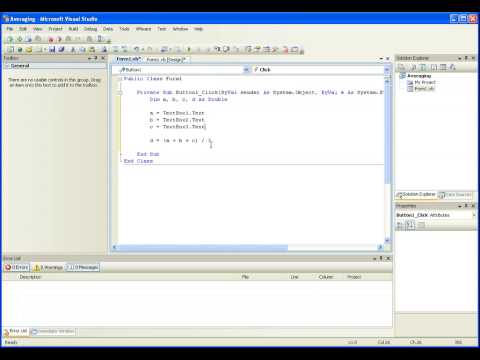Open the File menu
Image resolution: width=480 pixels, height=360 pixels.
(x=10, y=29)
